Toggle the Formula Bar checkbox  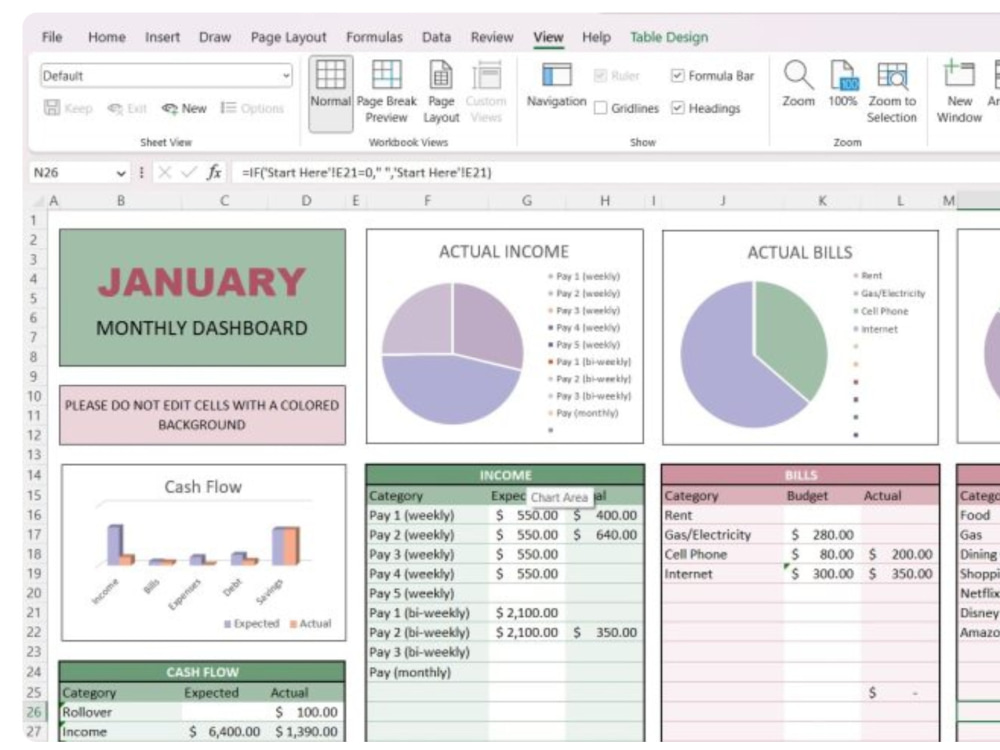point(677,76)
